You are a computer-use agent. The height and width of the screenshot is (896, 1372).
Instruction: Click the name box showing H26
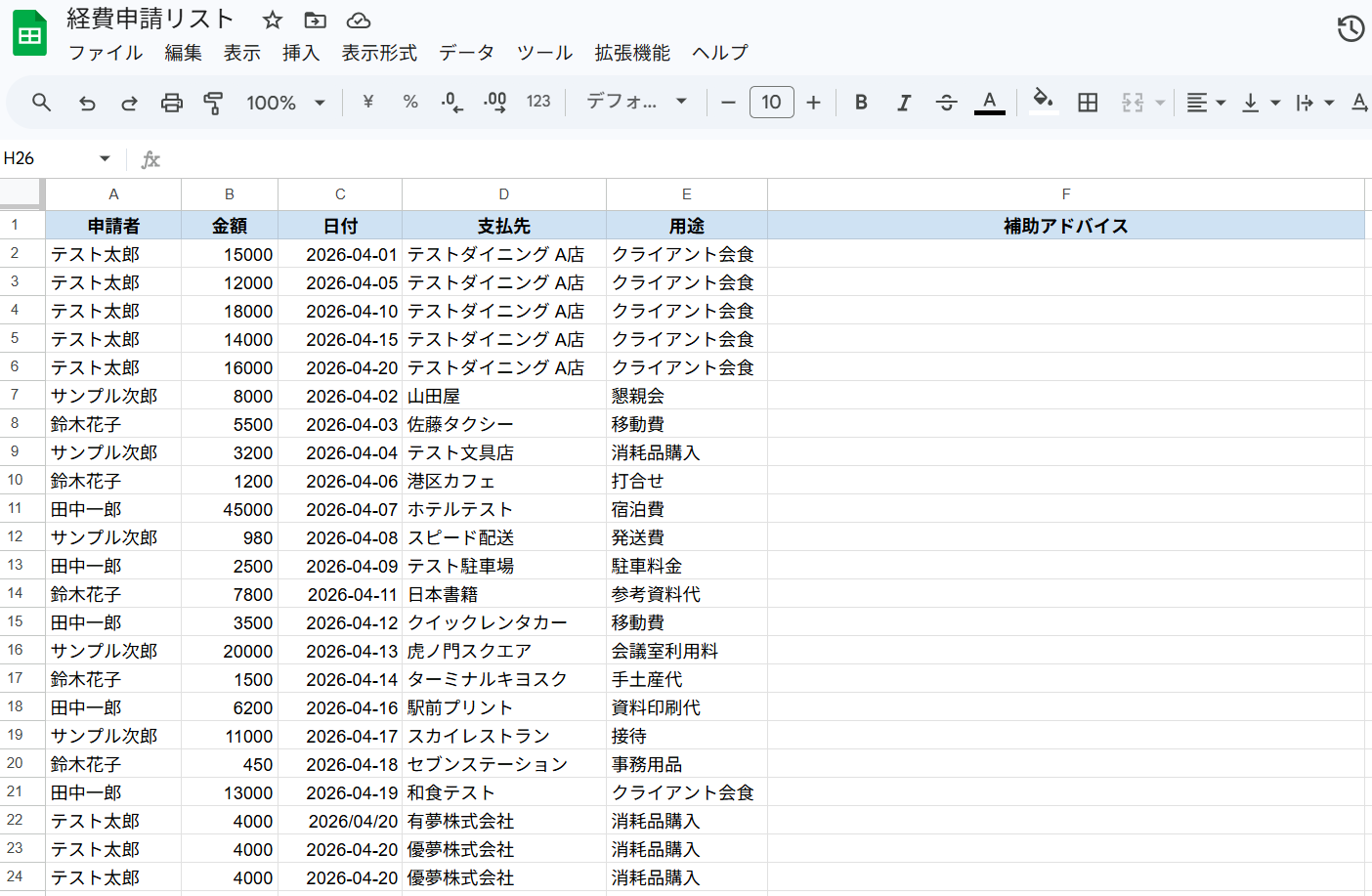(47, 158)
